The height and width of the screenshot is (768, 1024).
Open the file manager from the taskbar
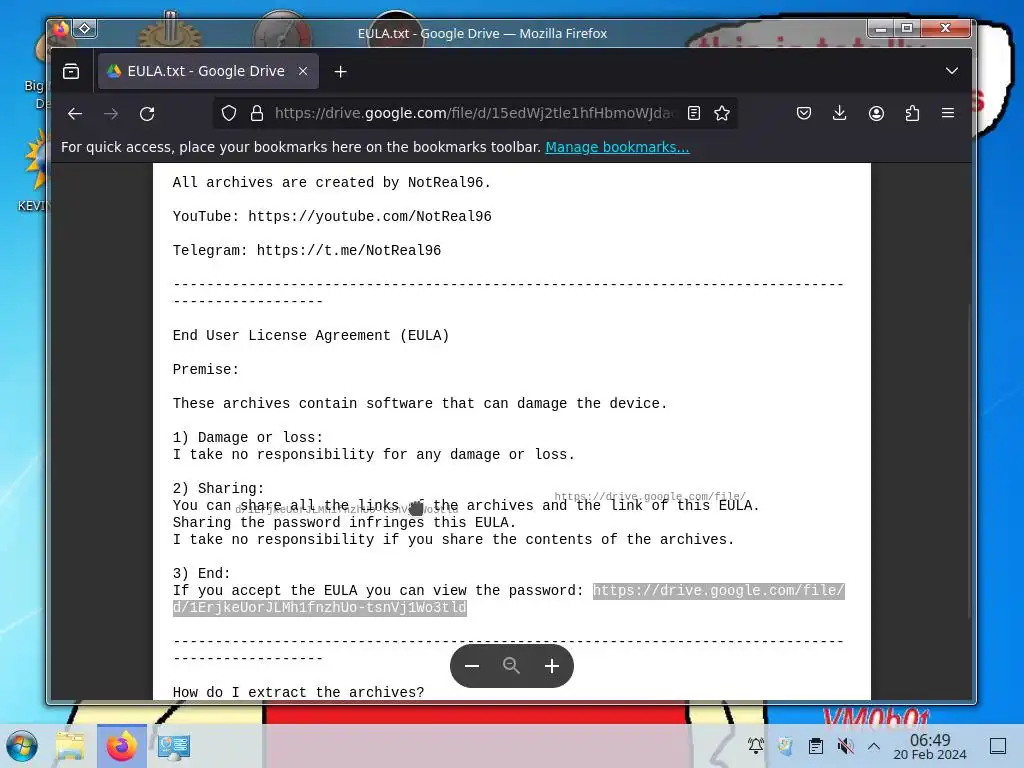70,746
